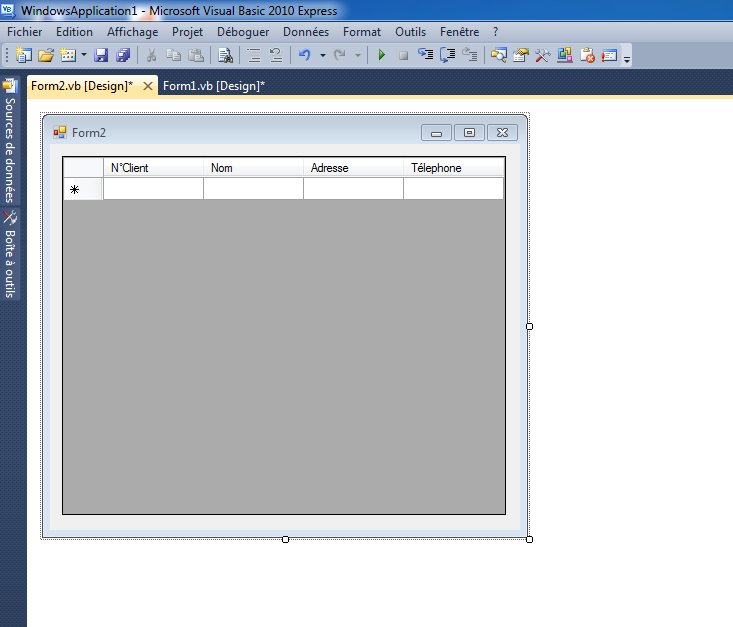Open the Fichier menu

(x=25, y=32)
